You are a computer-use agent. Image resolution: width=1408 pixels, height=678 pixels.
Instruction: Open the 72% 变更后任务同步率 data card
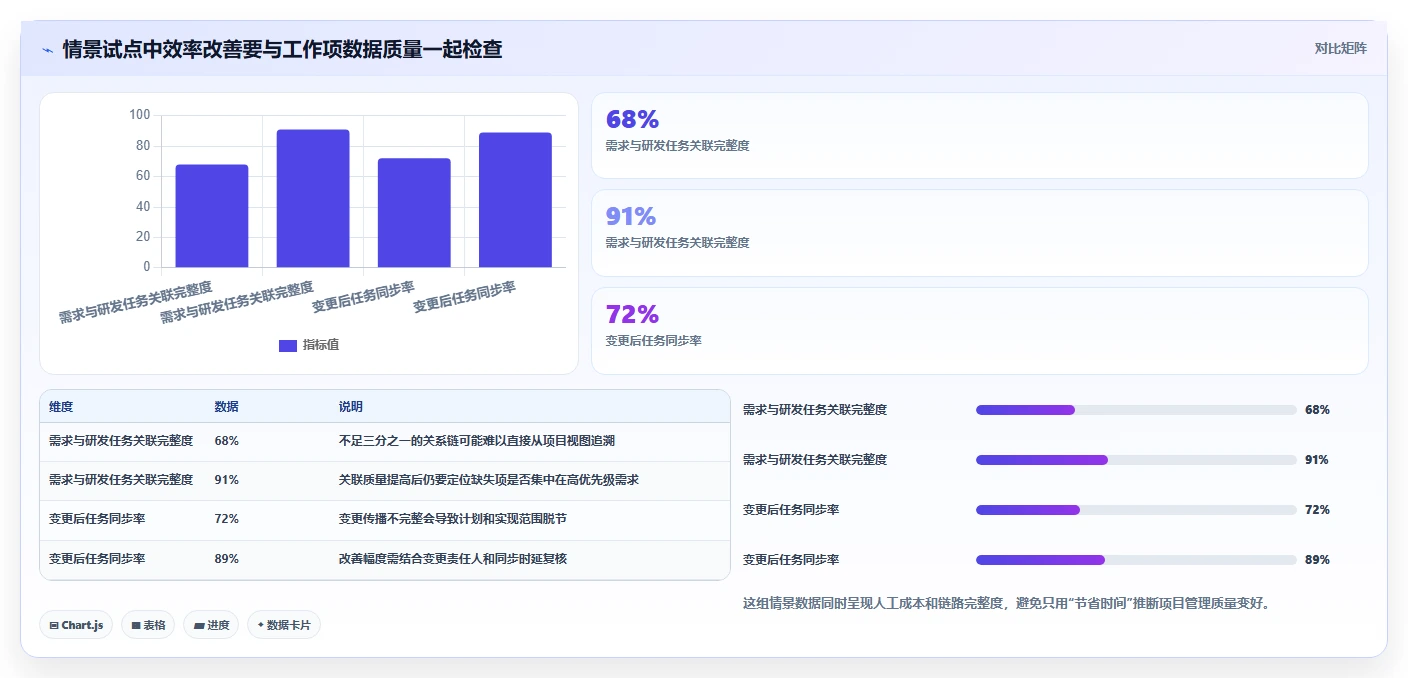[x=980, y=331]
